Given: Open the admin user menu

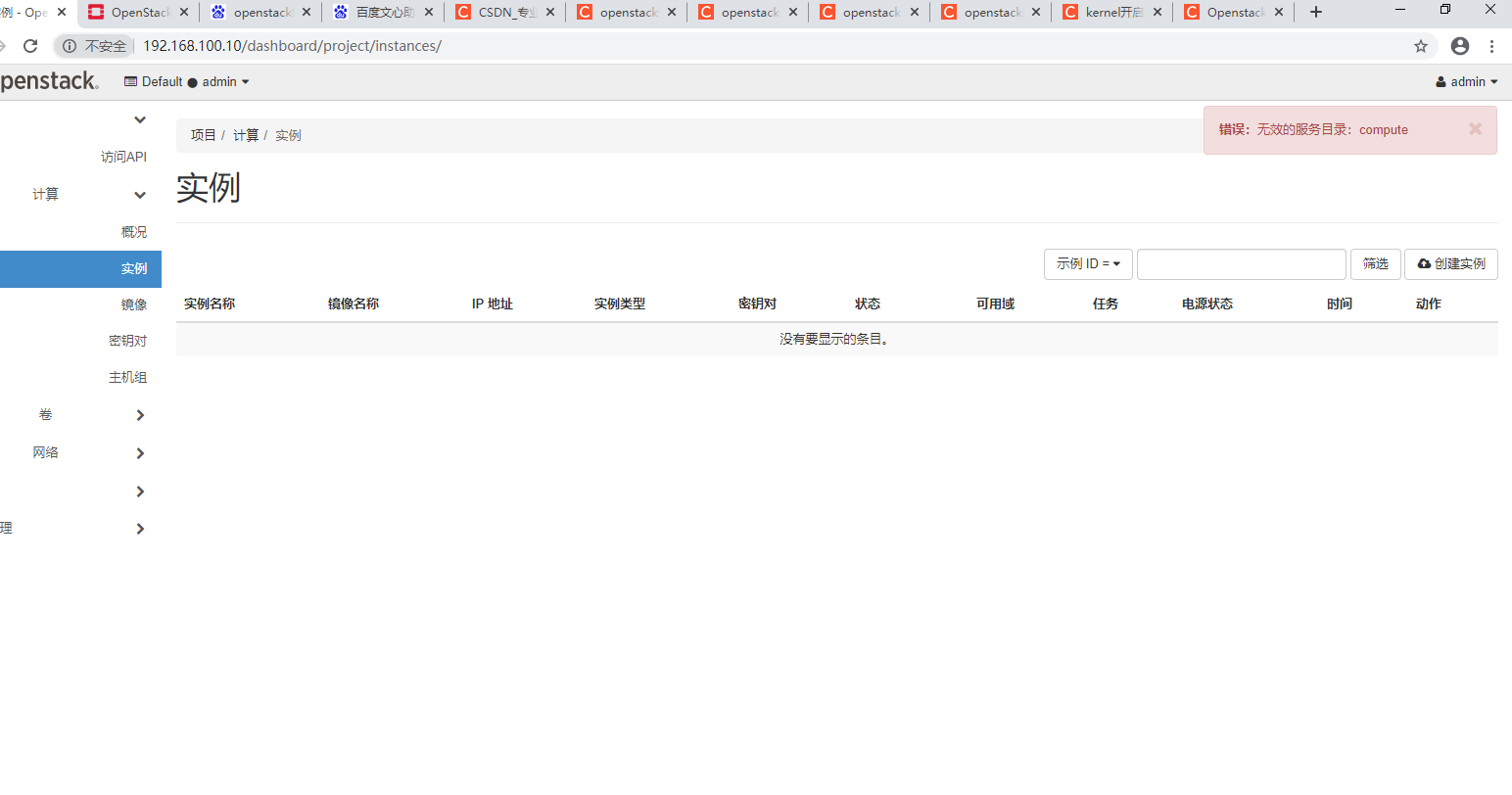Looking at the screenshot, I should [x=1467, y=82].
